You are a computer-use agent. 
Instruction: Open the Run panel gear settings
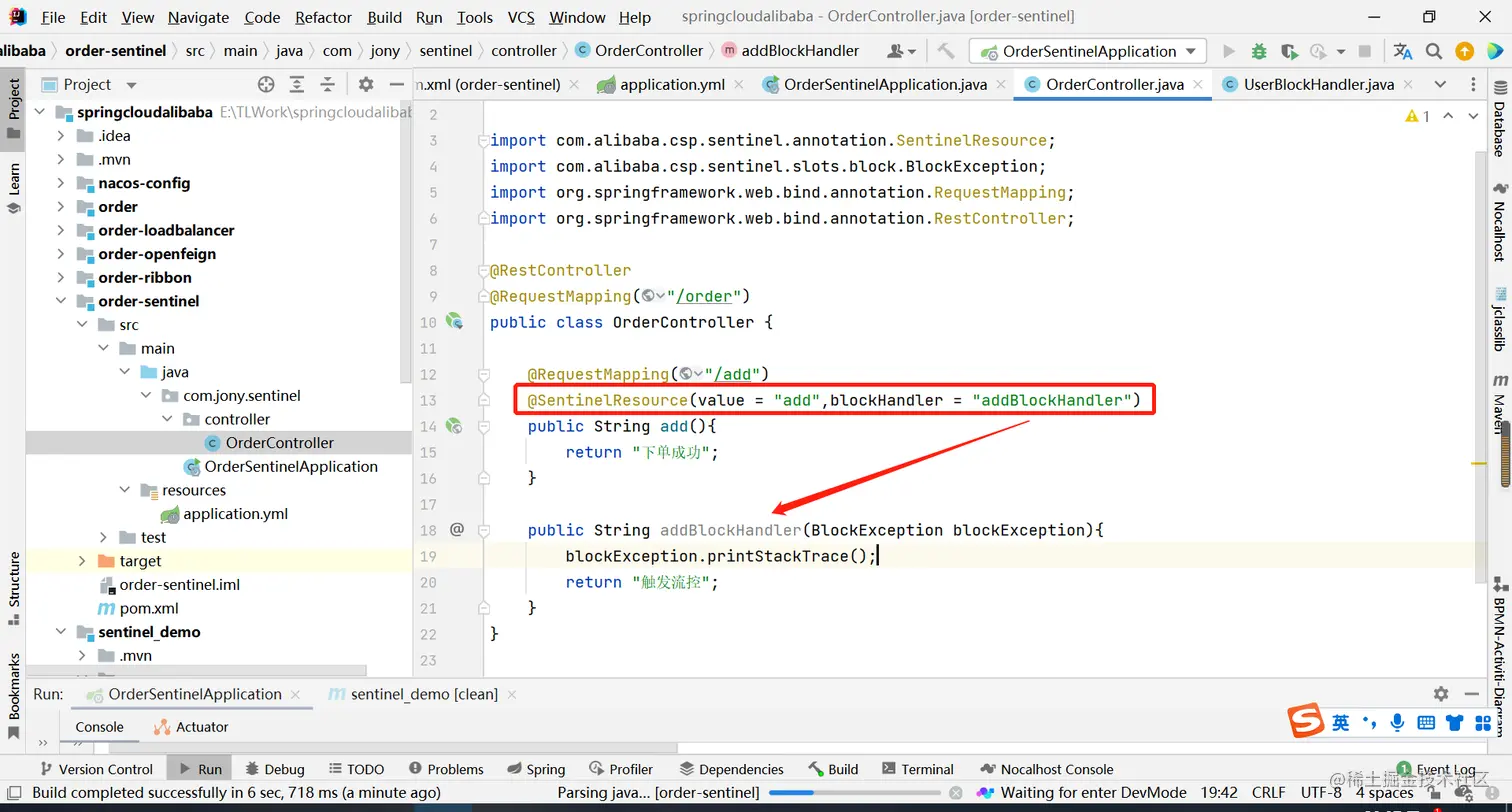coord(1441,694)
